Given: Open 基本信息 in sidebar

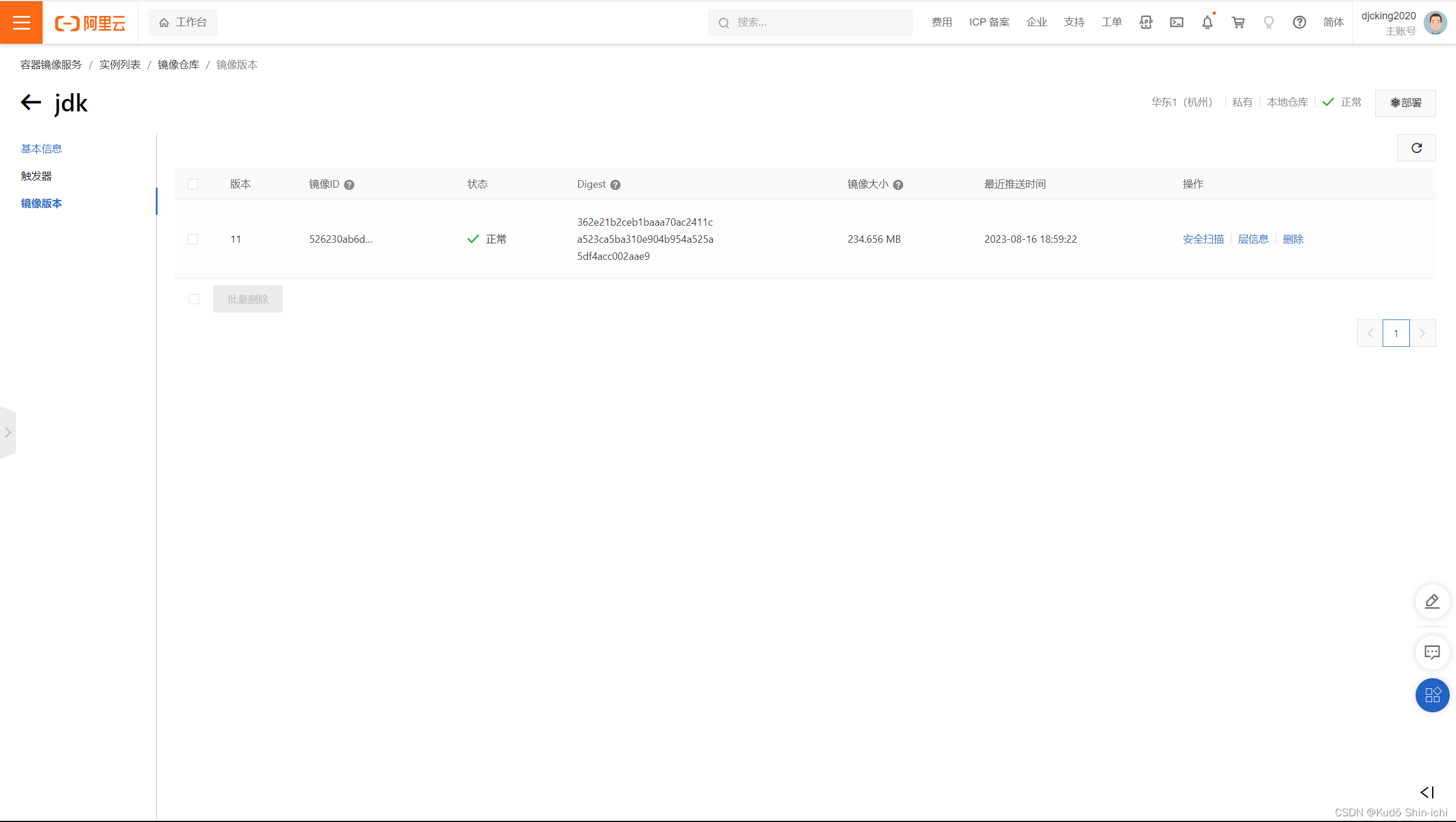Looking at the screenshot, I should point(42,149).
